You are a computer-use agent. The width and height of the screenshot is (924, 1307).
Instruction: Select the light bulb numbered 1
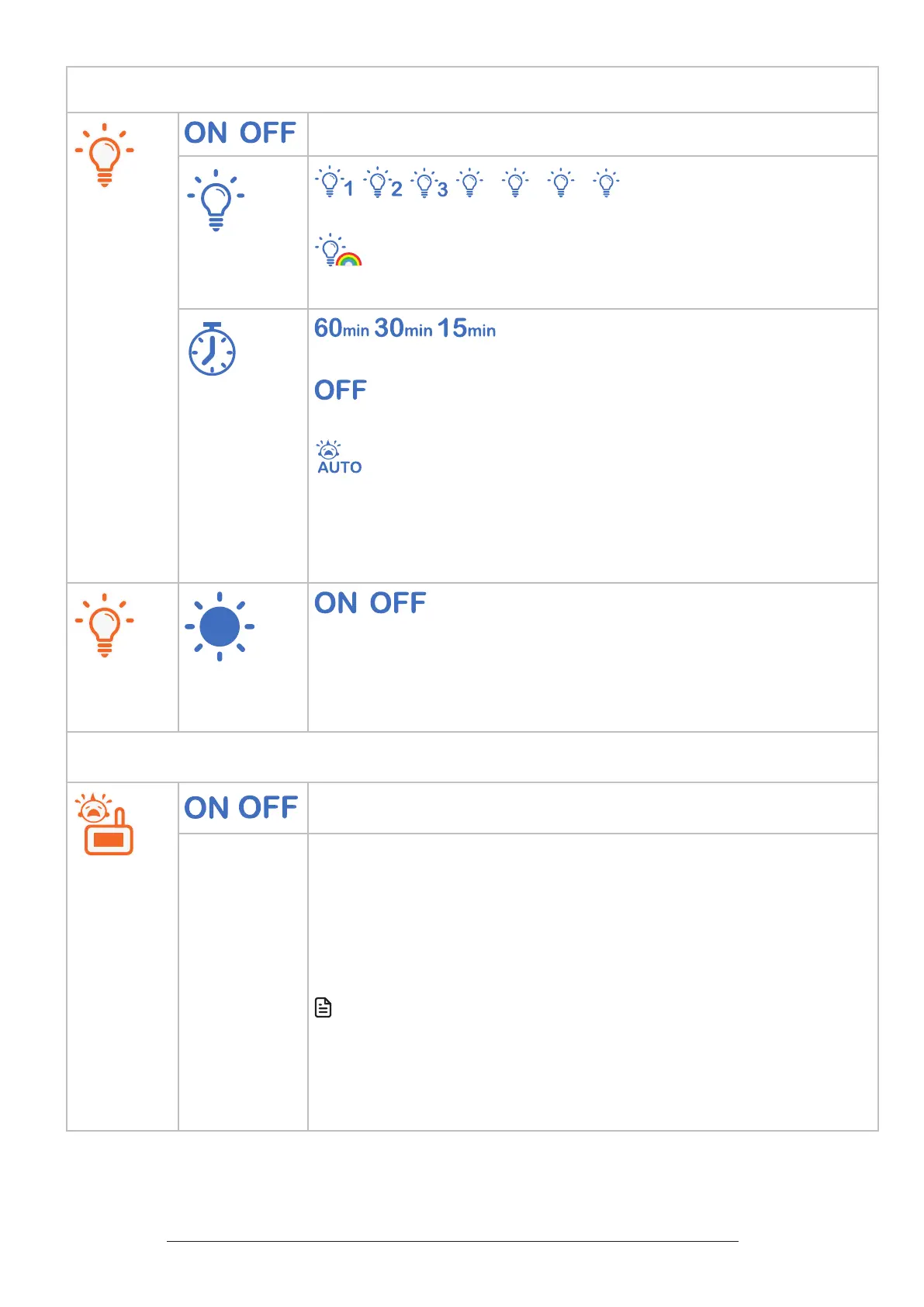click(334, 183)
